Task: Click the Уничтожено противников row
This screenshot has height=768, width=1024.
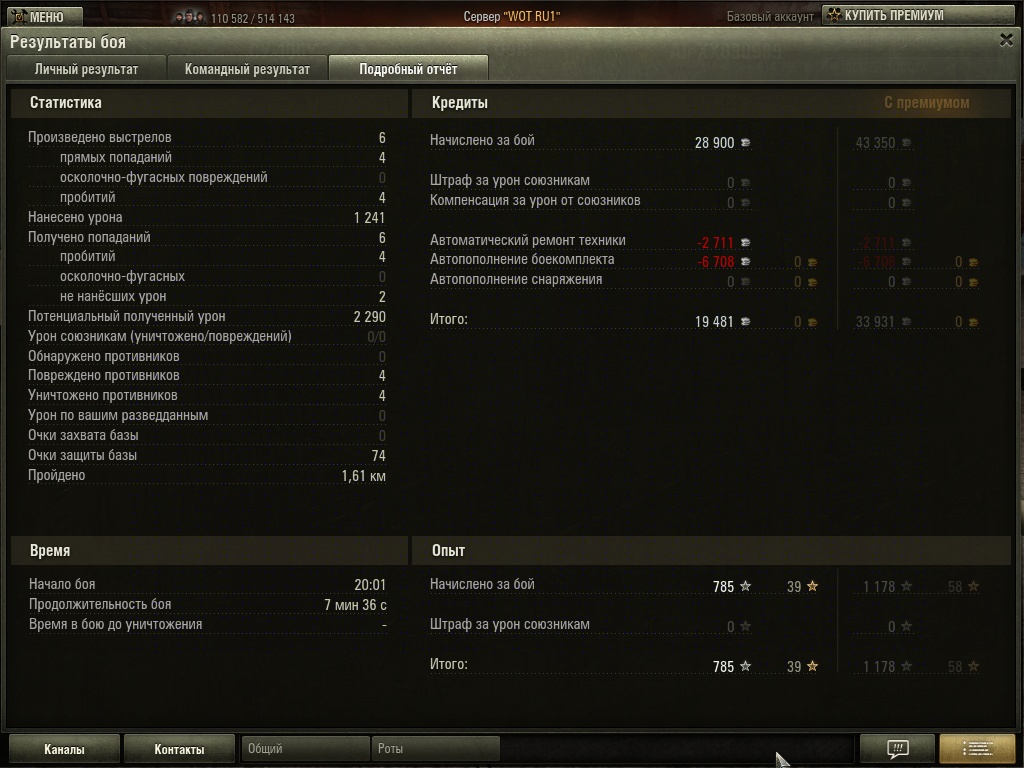Action: point(206,396)
